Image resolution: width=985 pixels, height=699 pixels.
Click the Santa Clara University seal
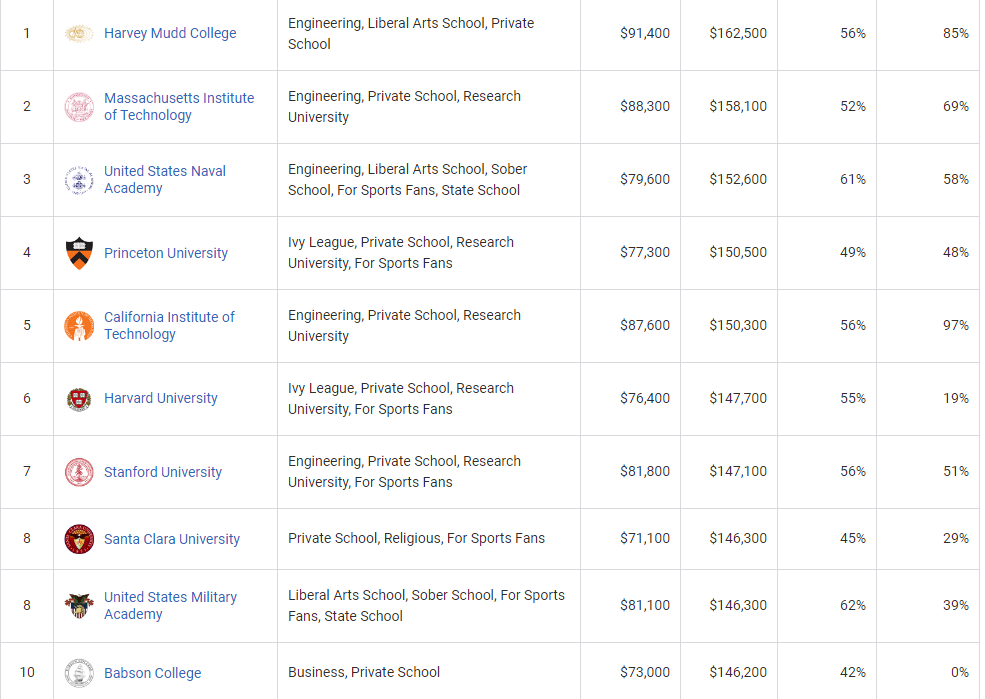pyautogui.click(x=79, y=539)
